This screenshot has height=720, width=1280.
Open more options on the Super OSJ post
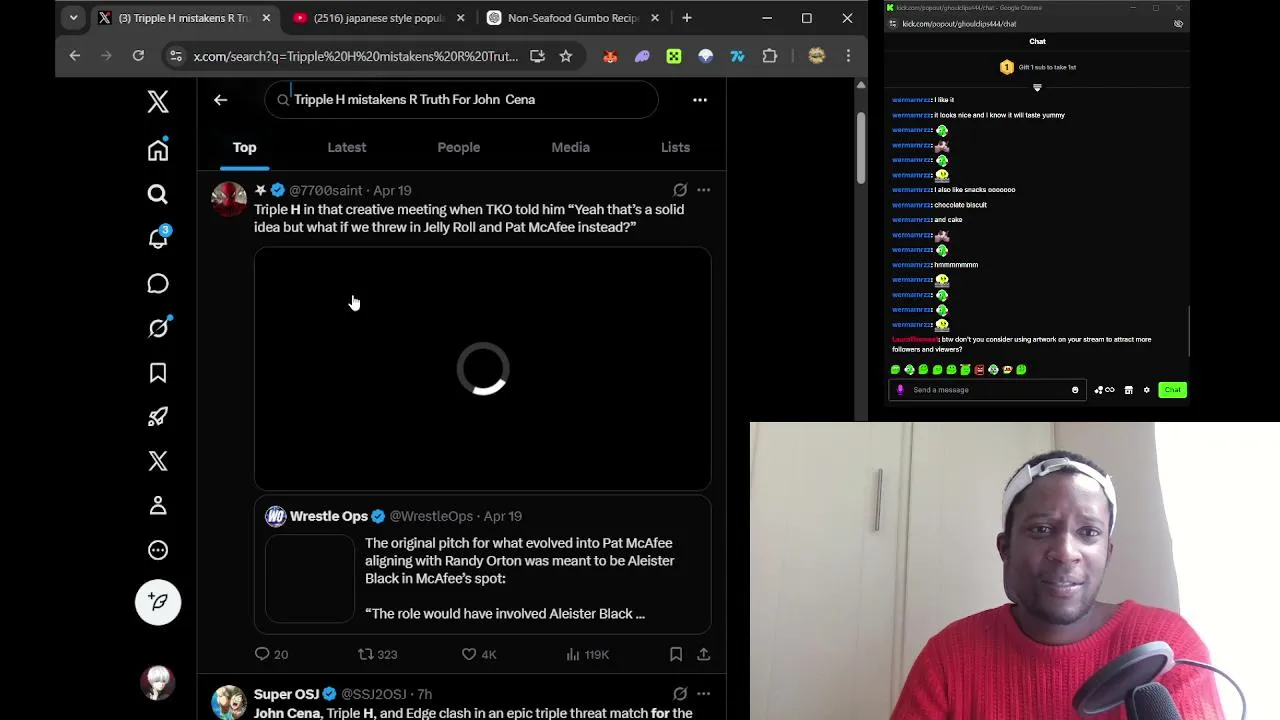(703, 694)
